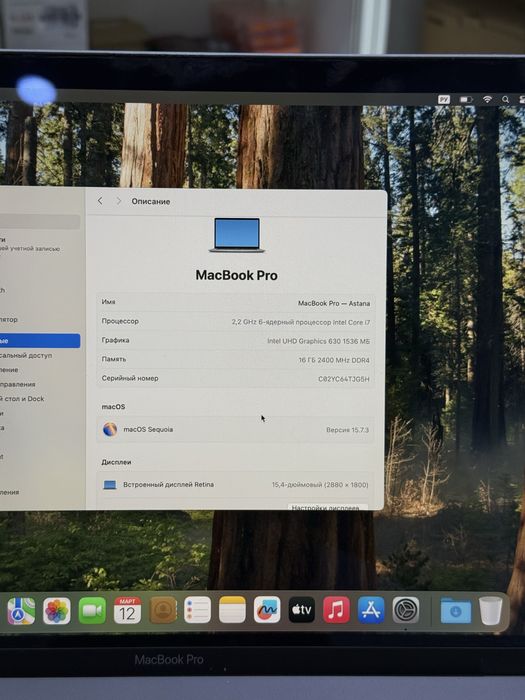Screen dimensions: 525x700
Task: Open Maps from the Dock
Action: coord(21,611)
